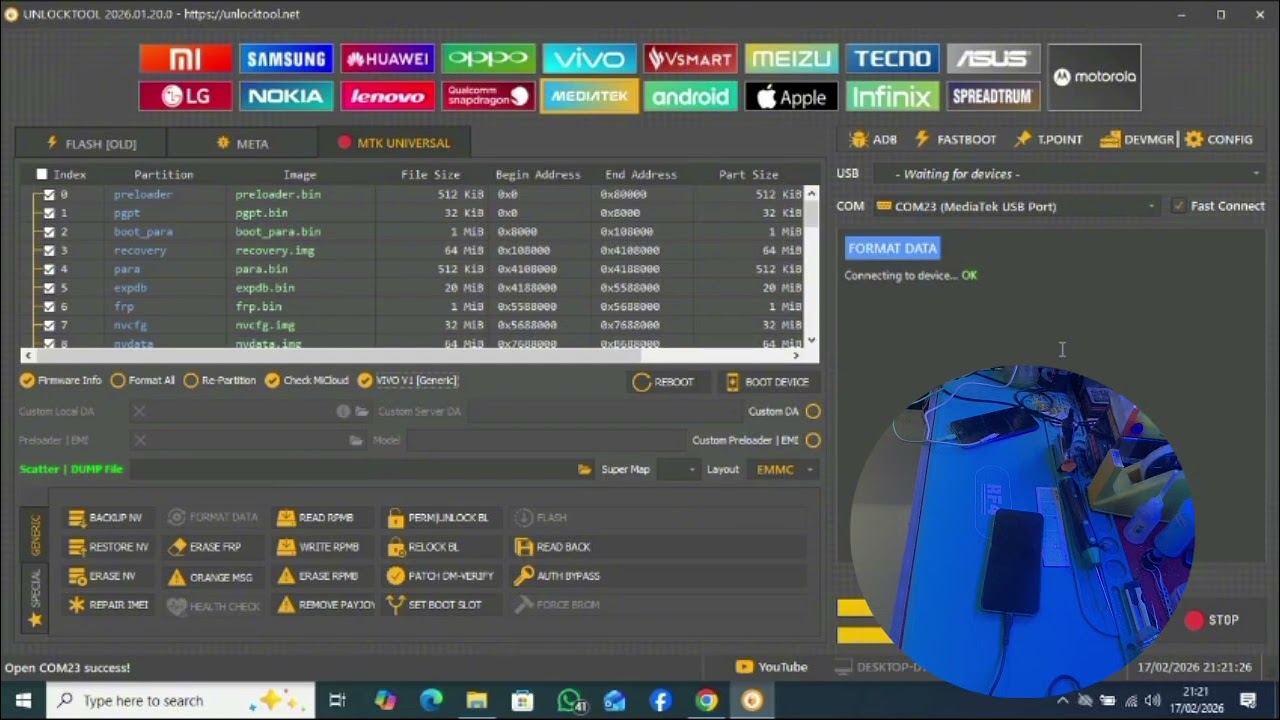Select the ASUS brand tile
The height and width of the screenshot is (720, 1280).
click(x=994, y=59)
